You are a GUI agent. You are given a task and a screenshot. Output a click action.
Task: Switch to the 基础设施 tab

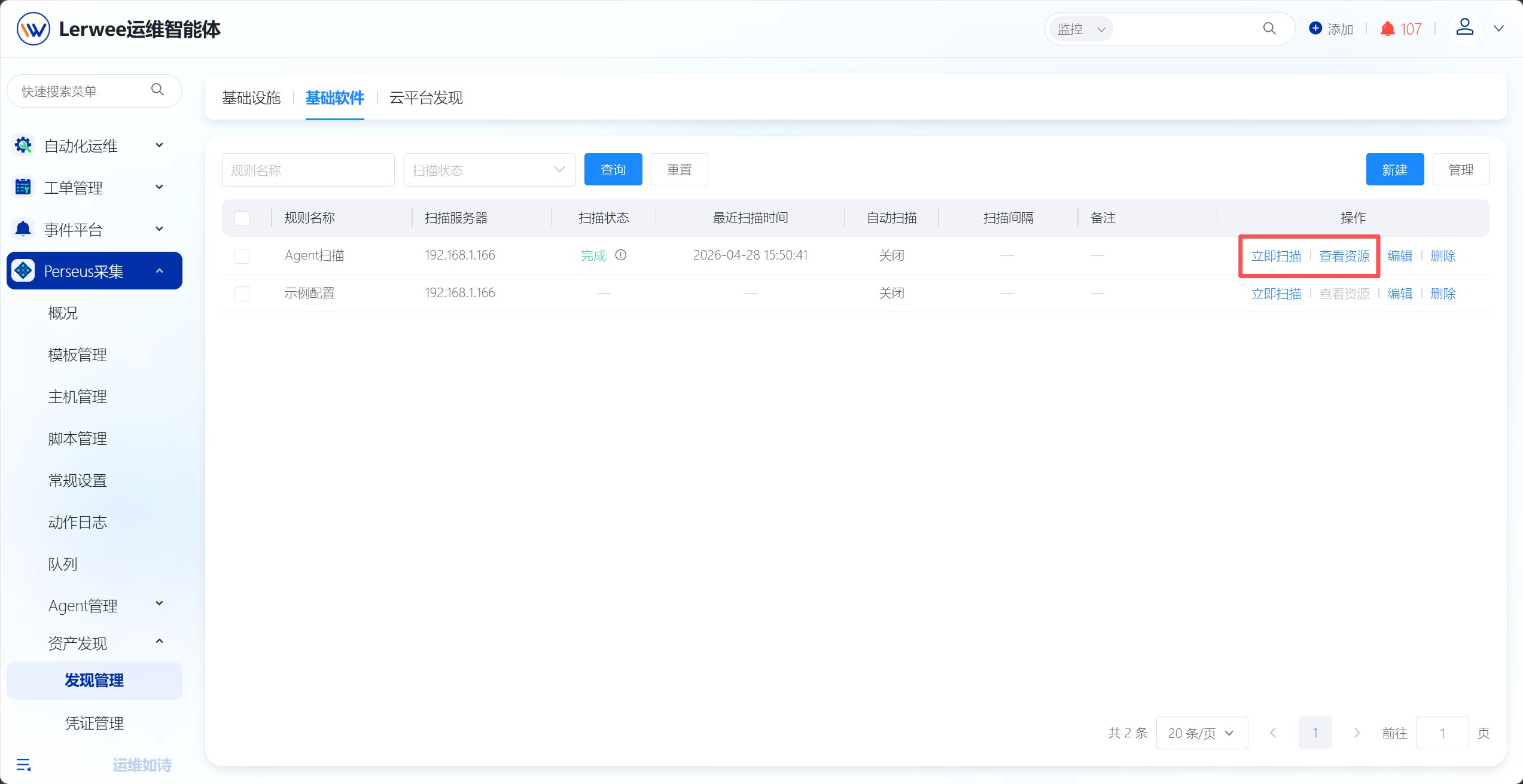click(x=251, y=97)
